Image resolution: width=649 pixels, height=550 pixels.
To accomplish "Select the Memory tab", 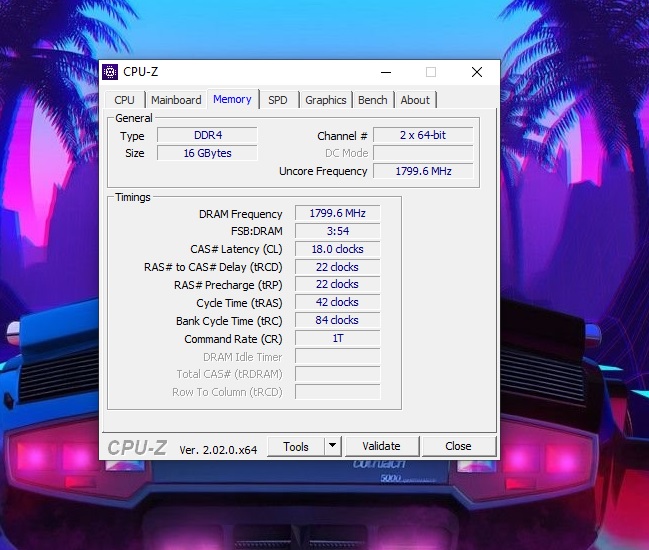I will click(x=232, y=99).
